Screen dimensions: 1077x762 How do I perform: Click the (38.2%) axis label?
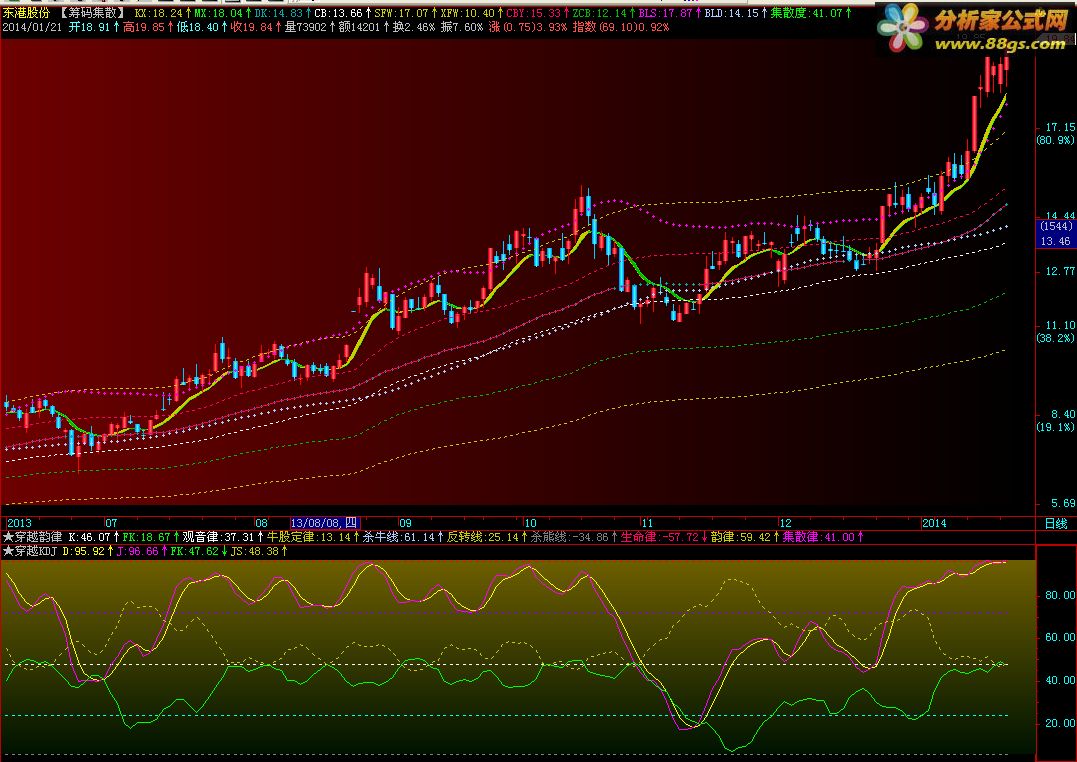tap(1056, 338)
